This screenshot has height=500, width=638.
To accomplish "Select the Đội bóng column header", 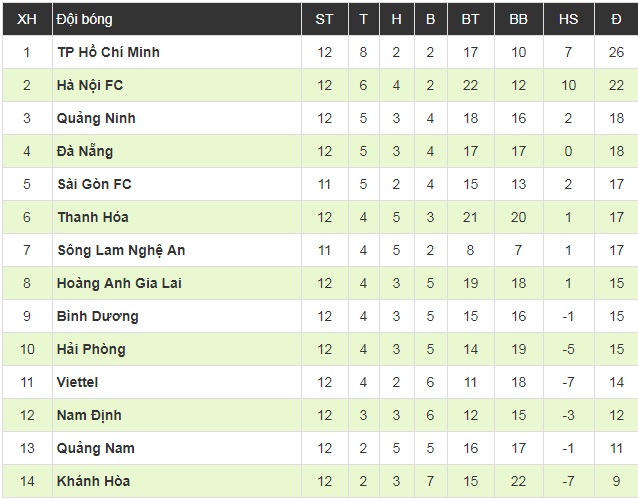I will point(84,19).
